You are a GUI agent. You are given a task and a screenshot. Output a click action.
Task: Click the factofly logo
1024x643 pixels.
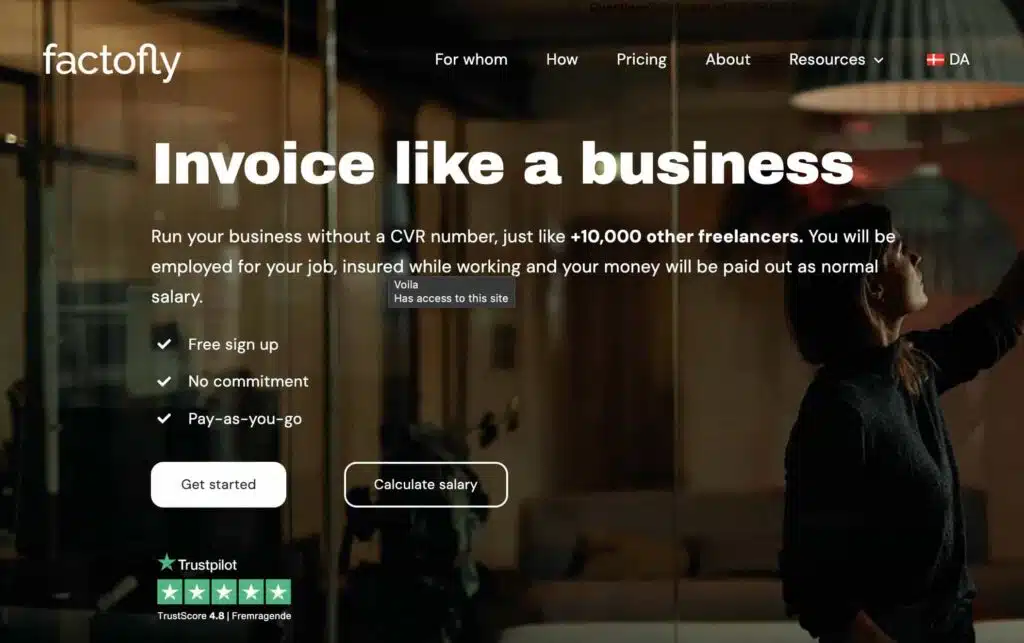click(x=112, y=62)
